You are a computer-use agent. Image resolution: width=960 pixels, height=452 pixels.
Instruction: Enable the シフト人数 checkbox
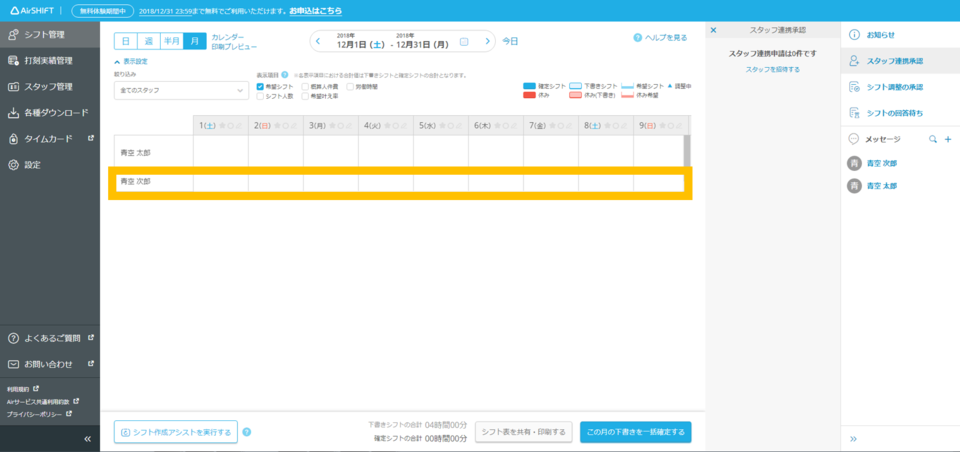261,96
